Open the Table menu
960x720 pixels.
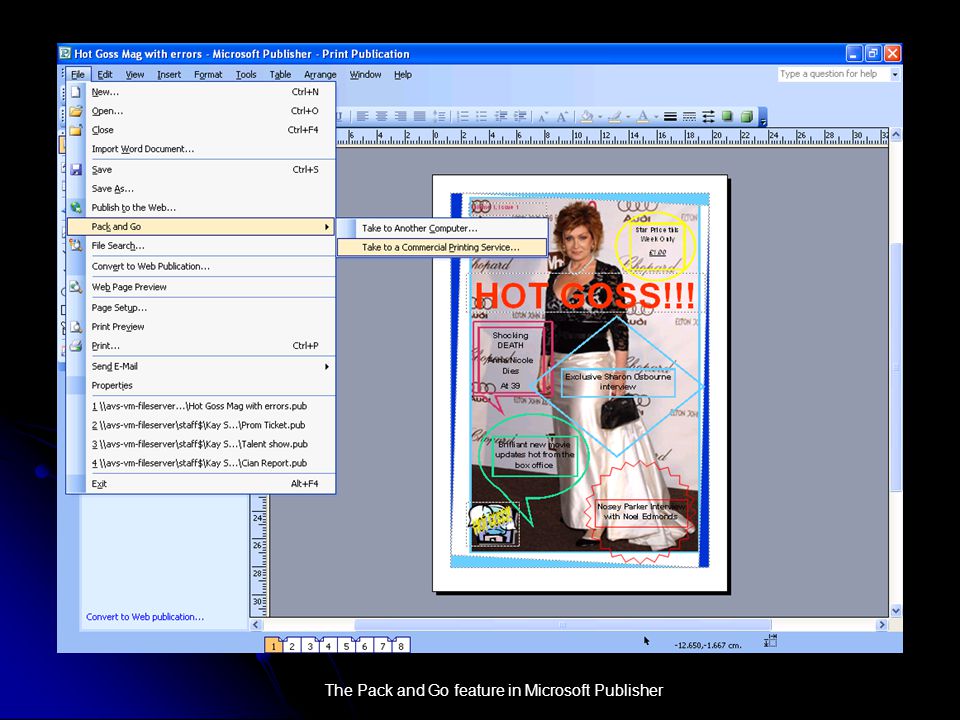tap(280, 75)
